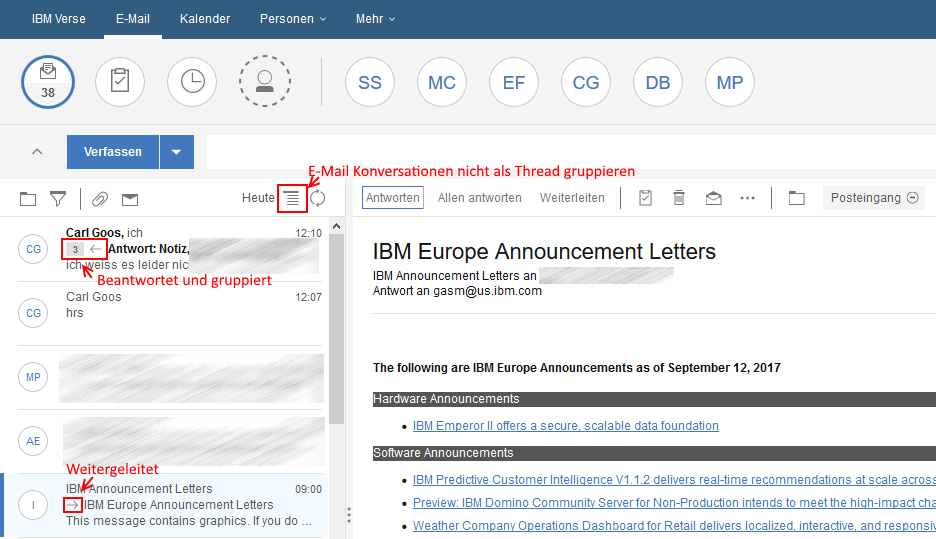
Task: Click the filter funnel icon
Action: 58,199
